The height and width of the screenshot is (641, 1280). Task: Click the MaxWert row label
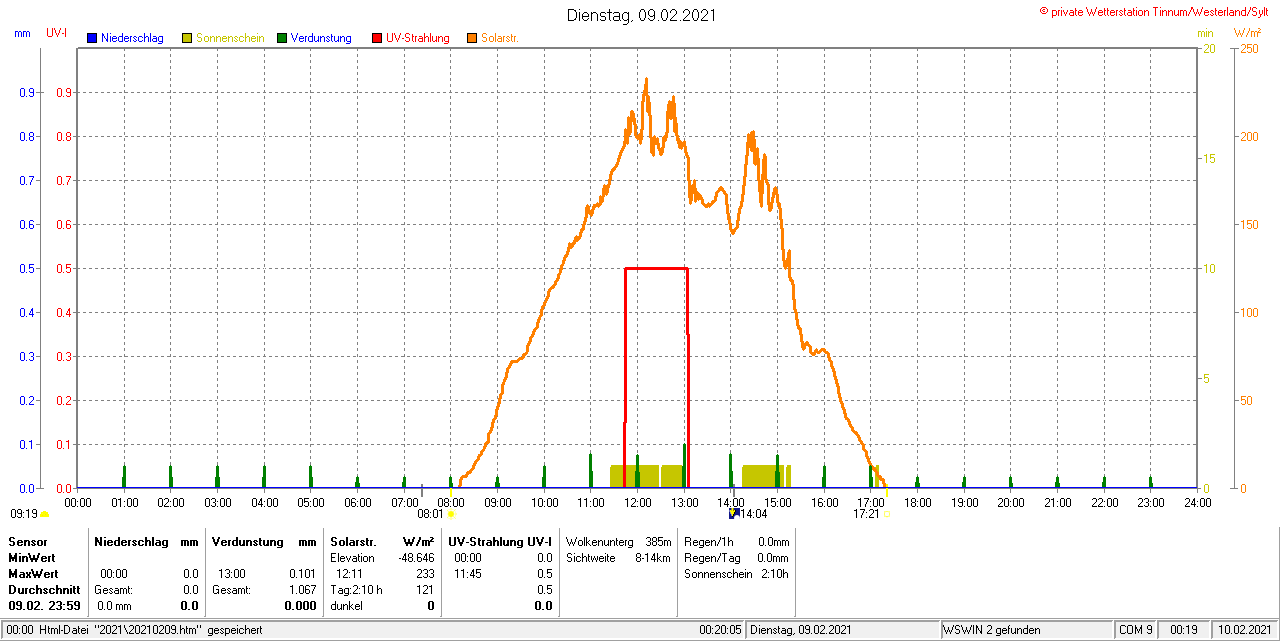tap(33, 574)
